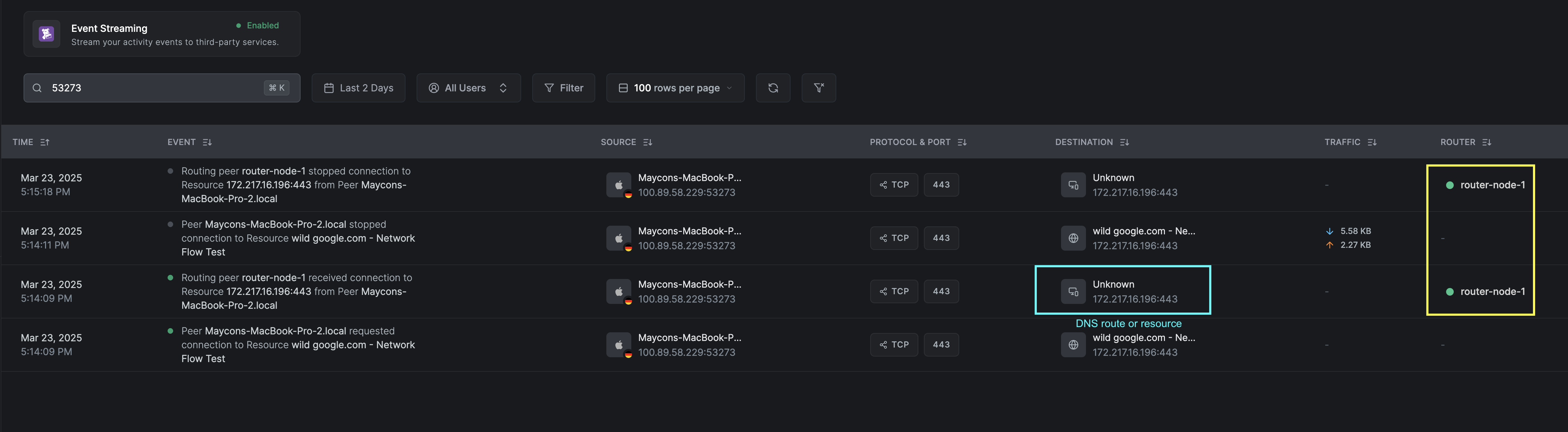
Task: Click the refresh events icon button
Action: [x=773, y=88]
